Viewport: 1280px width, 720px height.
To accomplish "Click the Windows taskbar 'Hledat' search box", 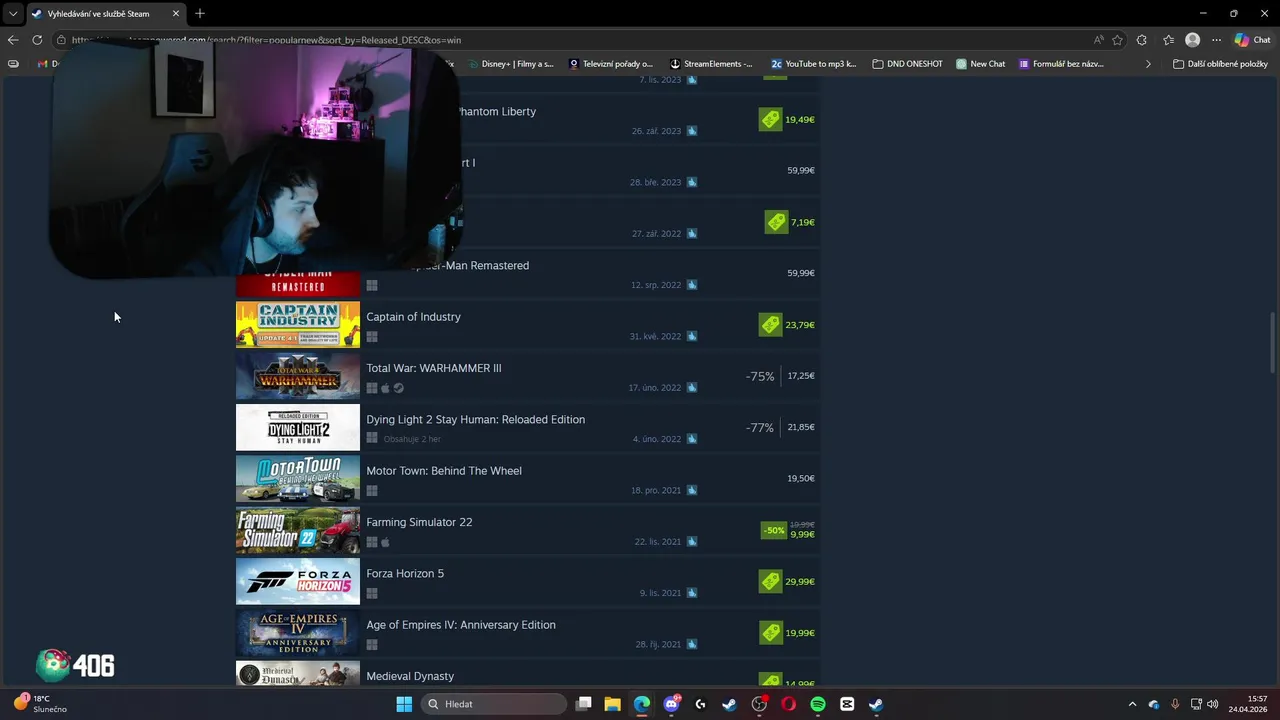I will [x=493, y=704].
